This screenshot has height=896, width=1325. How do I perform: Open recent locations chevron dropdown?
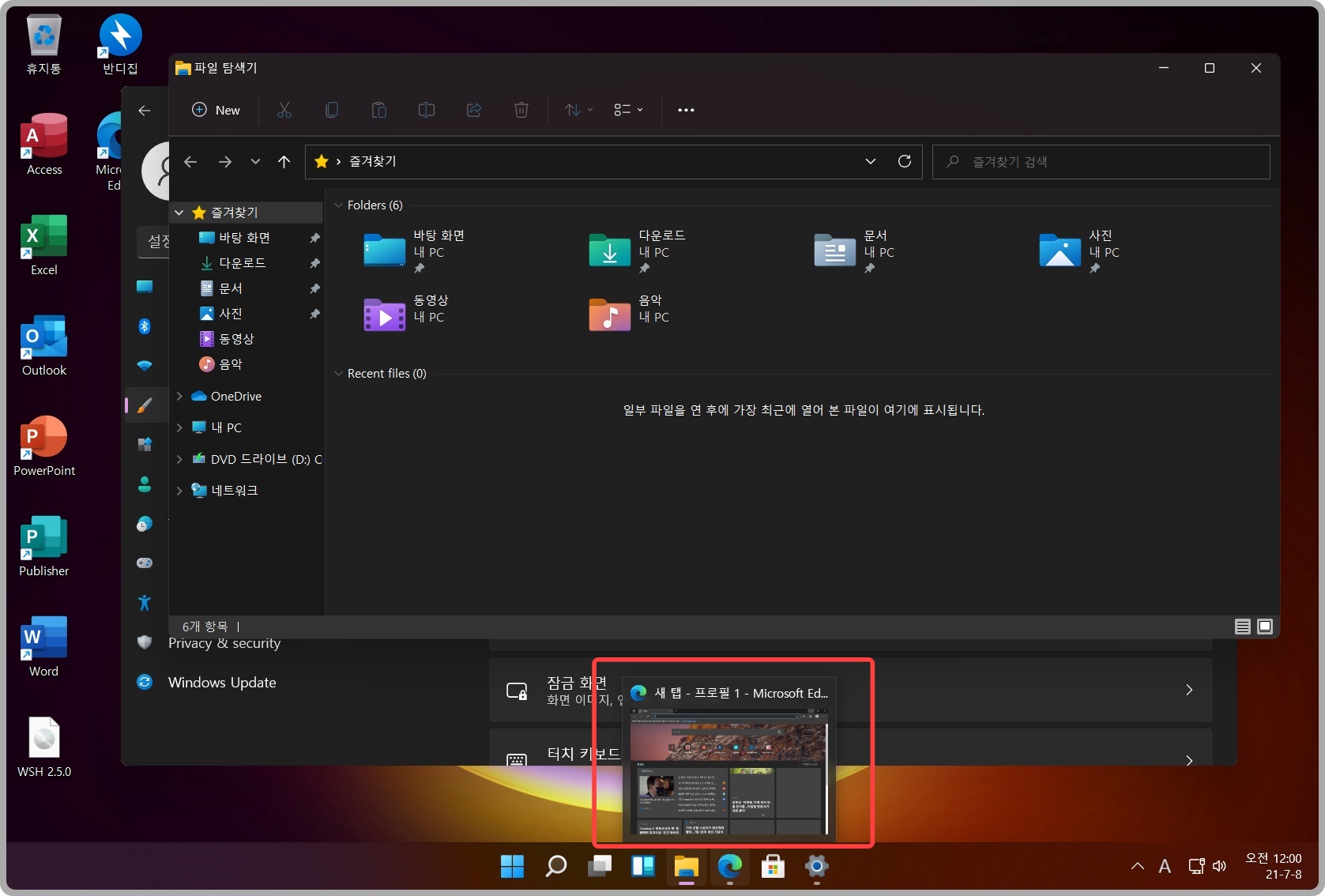pyautogui.click(x=255, y=161)
